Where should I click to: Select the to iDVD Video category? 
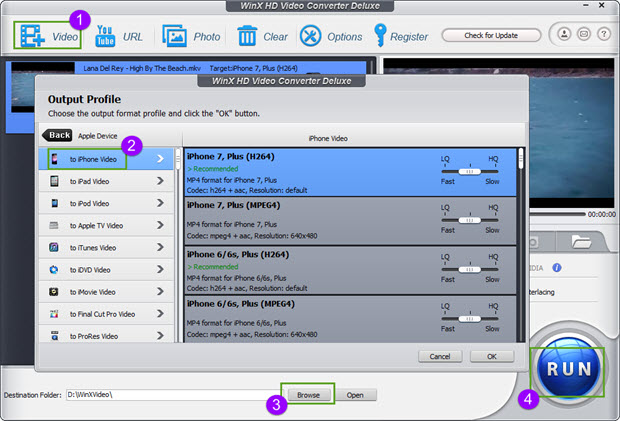106,270
